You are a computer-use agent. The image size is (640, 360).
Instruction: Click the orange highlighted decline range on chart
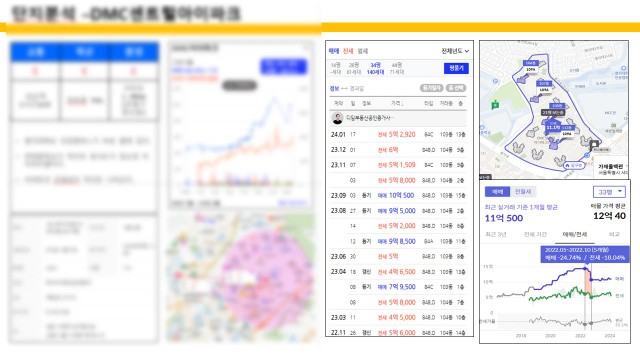tap(588, 281)
